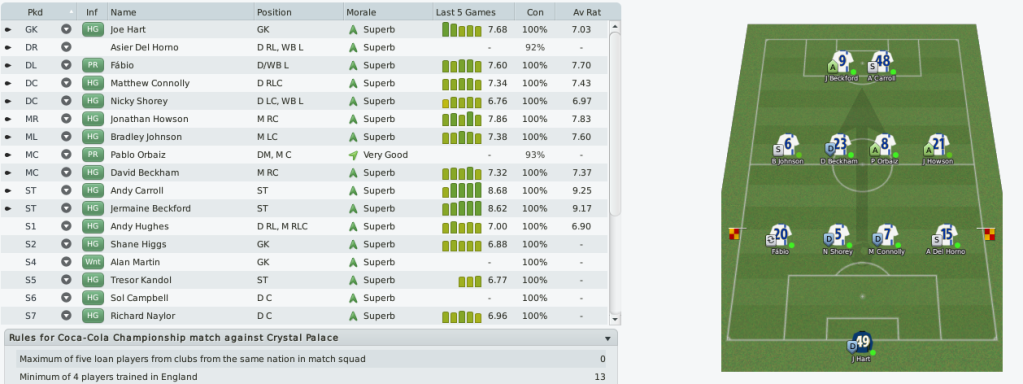
Task: Collapse the Rules for Coca-Cola Championship panel
Action: pos(607,338)
